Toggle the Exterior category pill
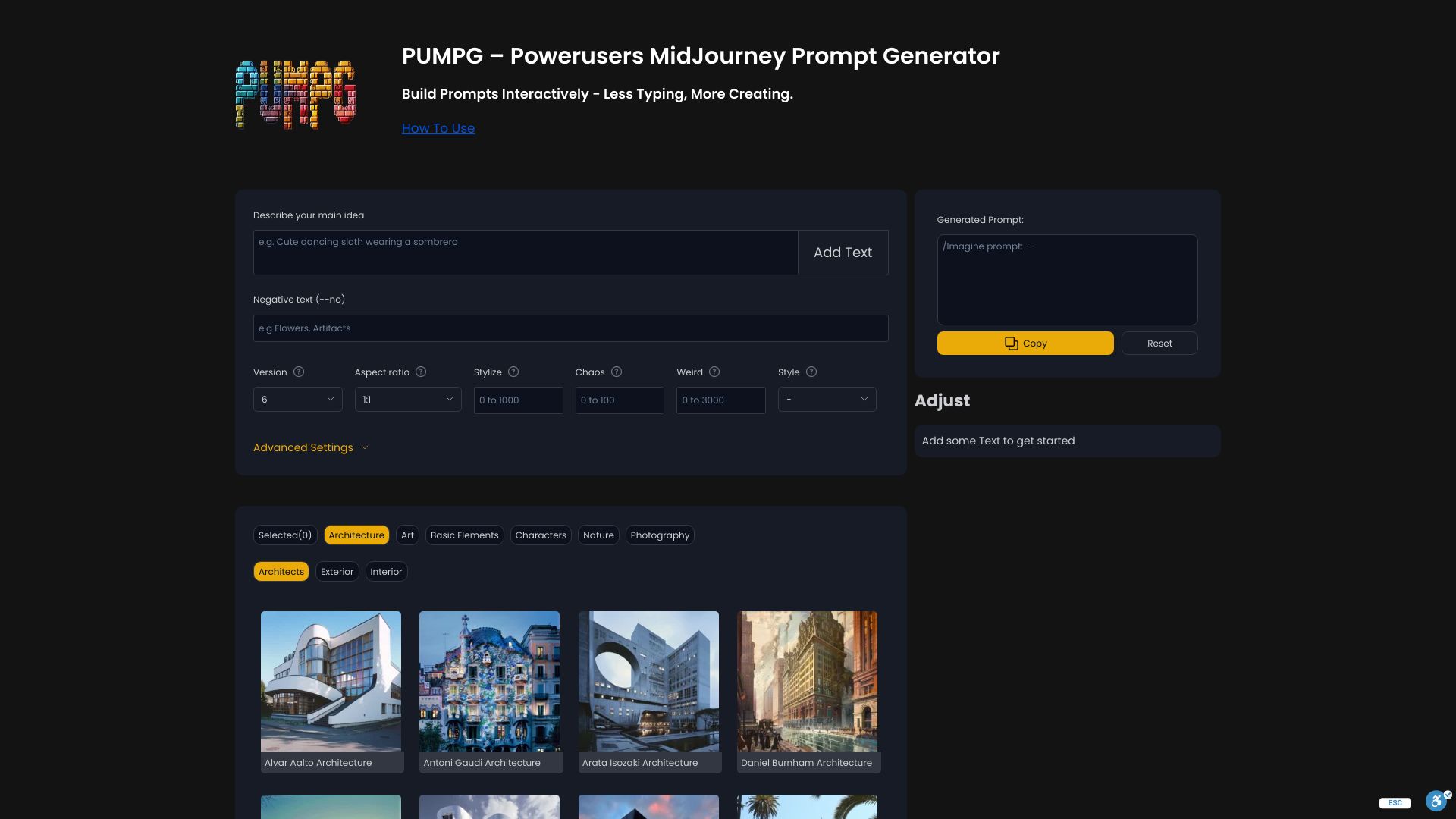Viewport: 1456px width, 819px height. pos(337,571)
